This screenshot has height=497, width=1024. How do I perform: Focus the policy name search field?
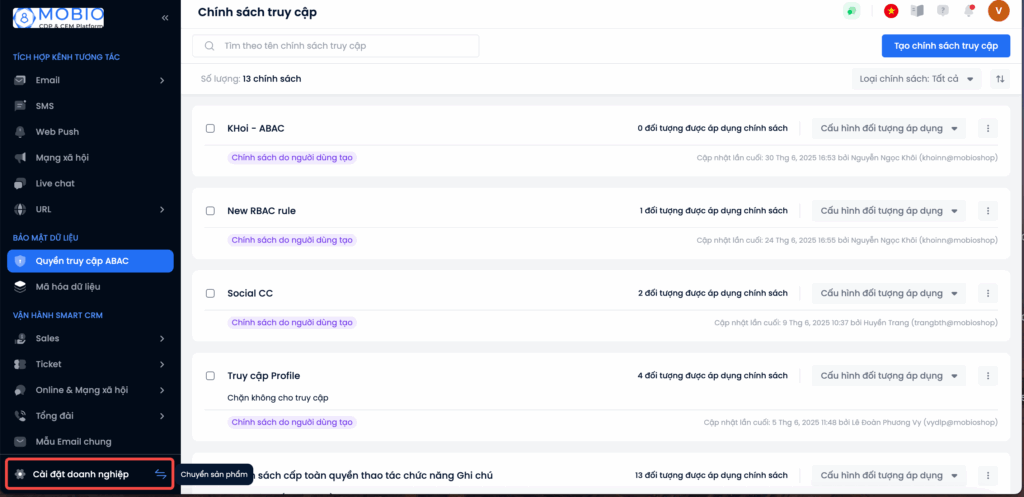336,46
